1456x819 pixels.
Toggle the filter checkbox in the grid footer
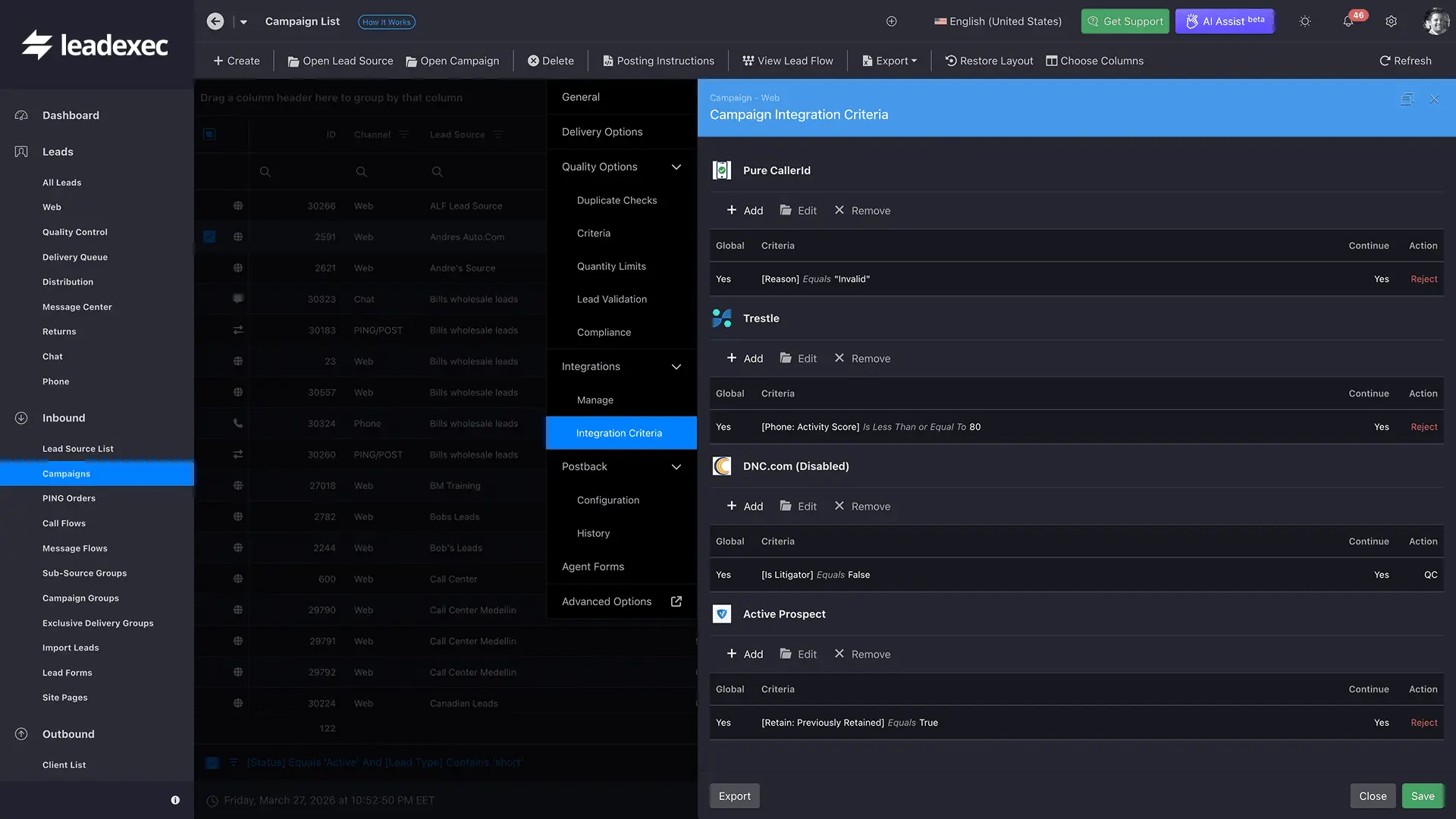tap(212, 762)
